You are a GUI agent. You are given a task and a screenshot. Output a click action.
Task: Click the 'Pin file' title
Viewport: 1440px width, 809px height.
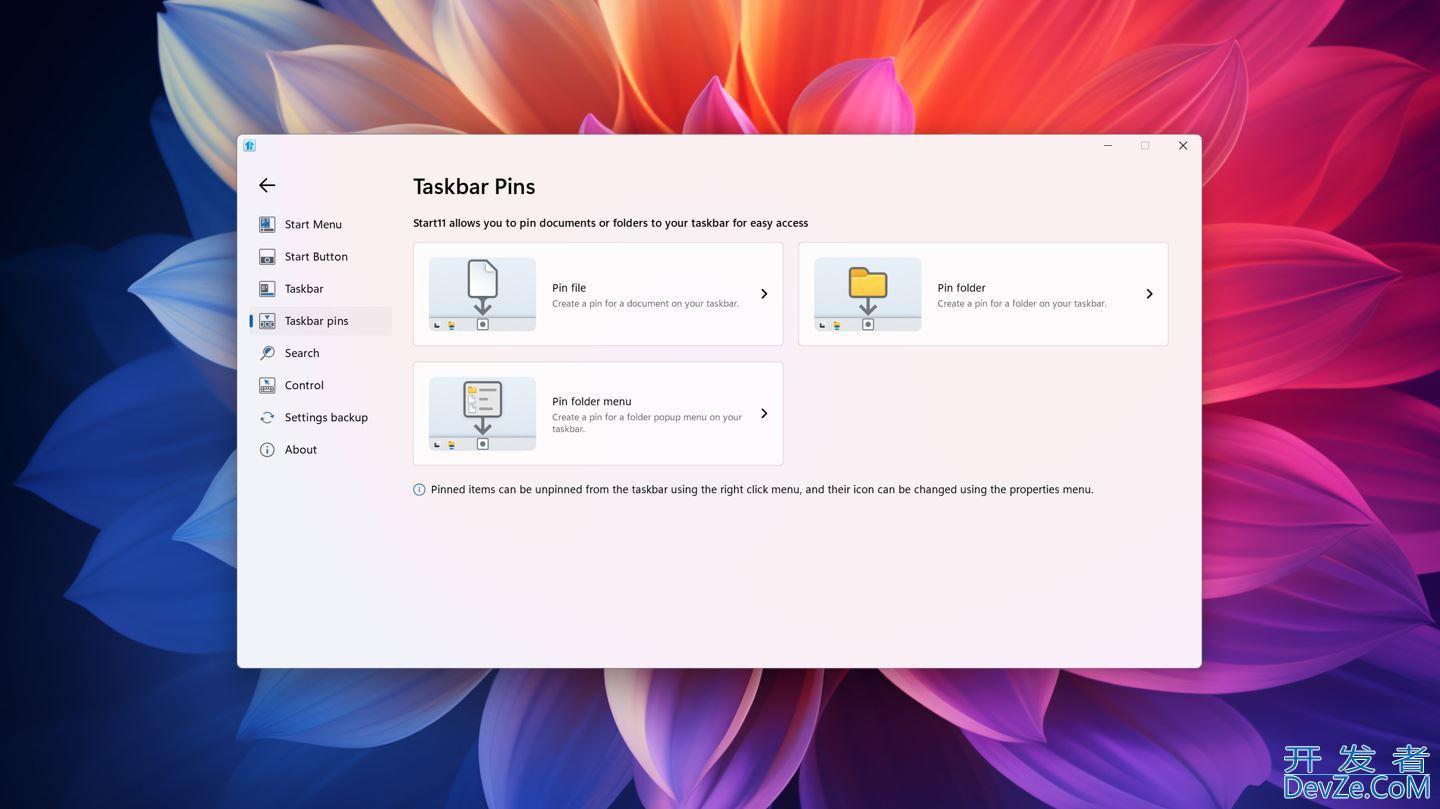coord(569,288)
